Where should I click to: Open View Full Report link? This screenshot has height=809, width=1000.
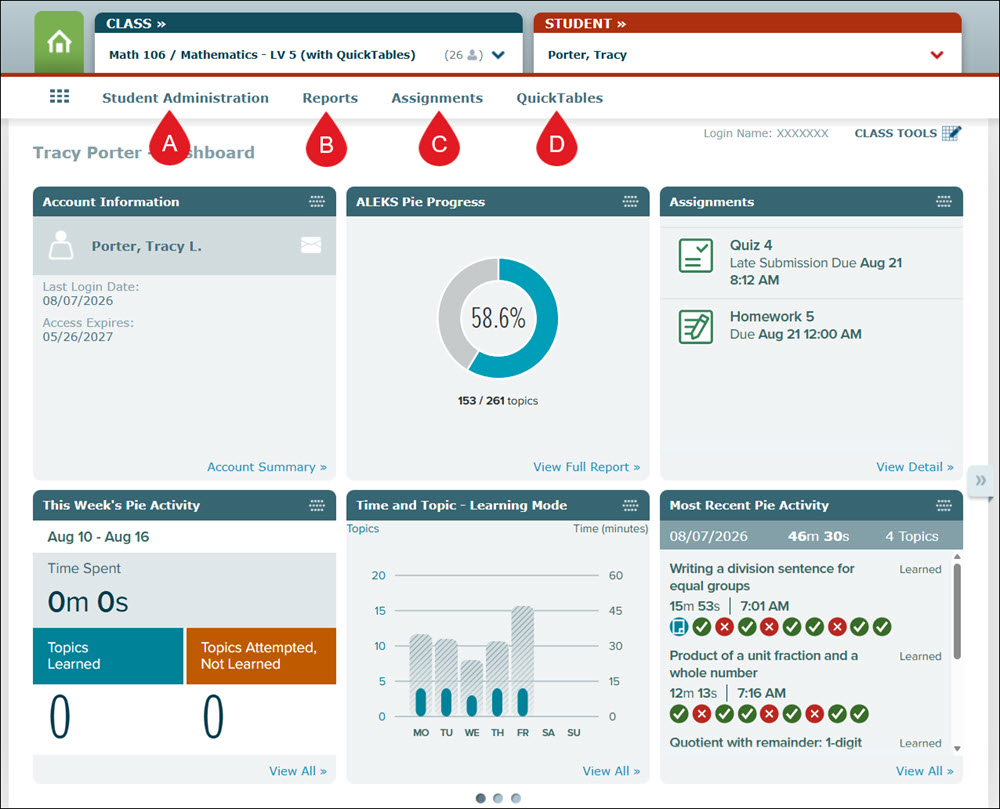[587, 467]
